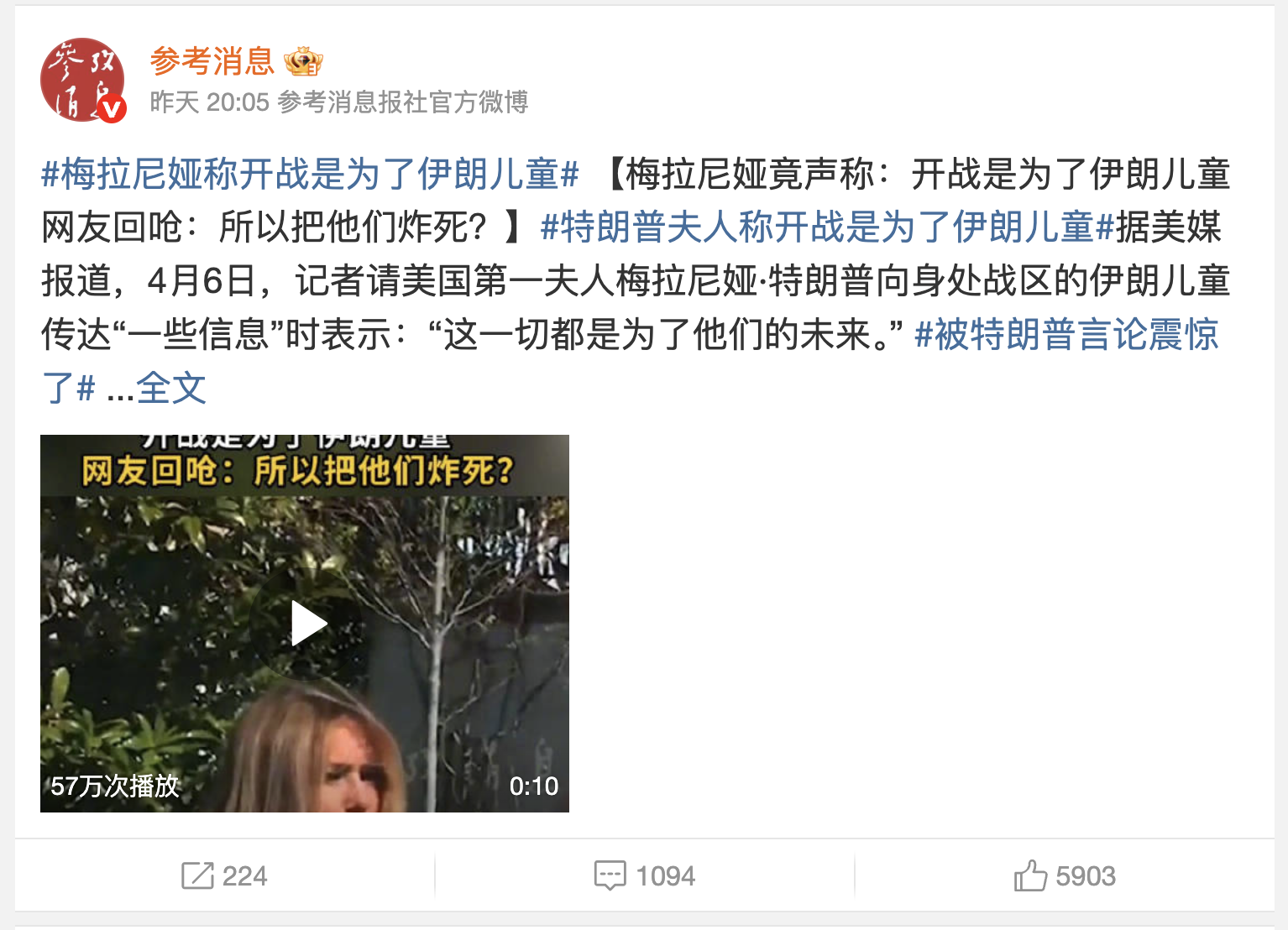
Task: Click the repost icon beside 224
Action: pos(197,875)
